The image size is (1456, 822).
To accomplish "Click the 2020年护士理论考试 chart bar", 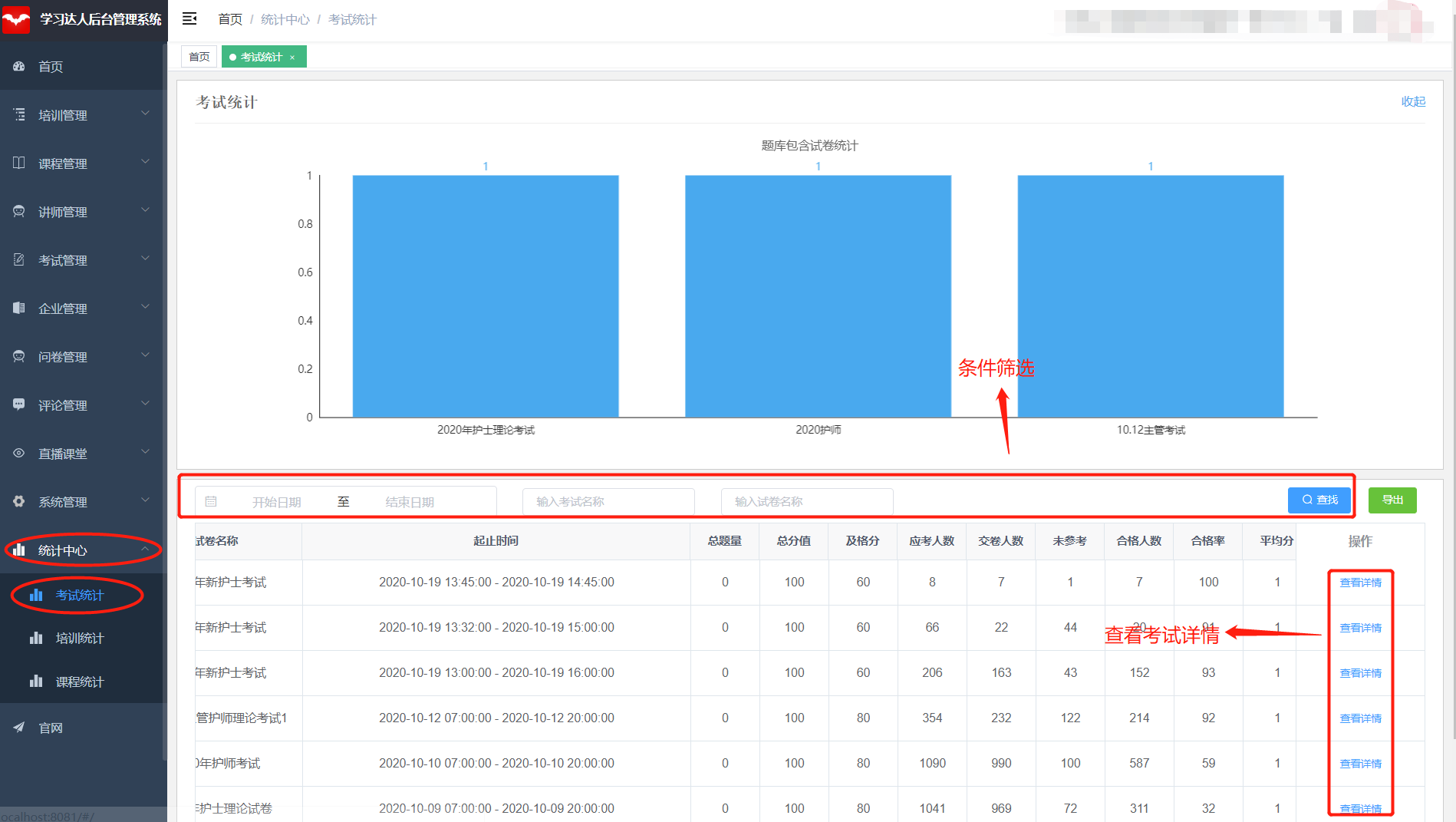I will pos(486,296).
